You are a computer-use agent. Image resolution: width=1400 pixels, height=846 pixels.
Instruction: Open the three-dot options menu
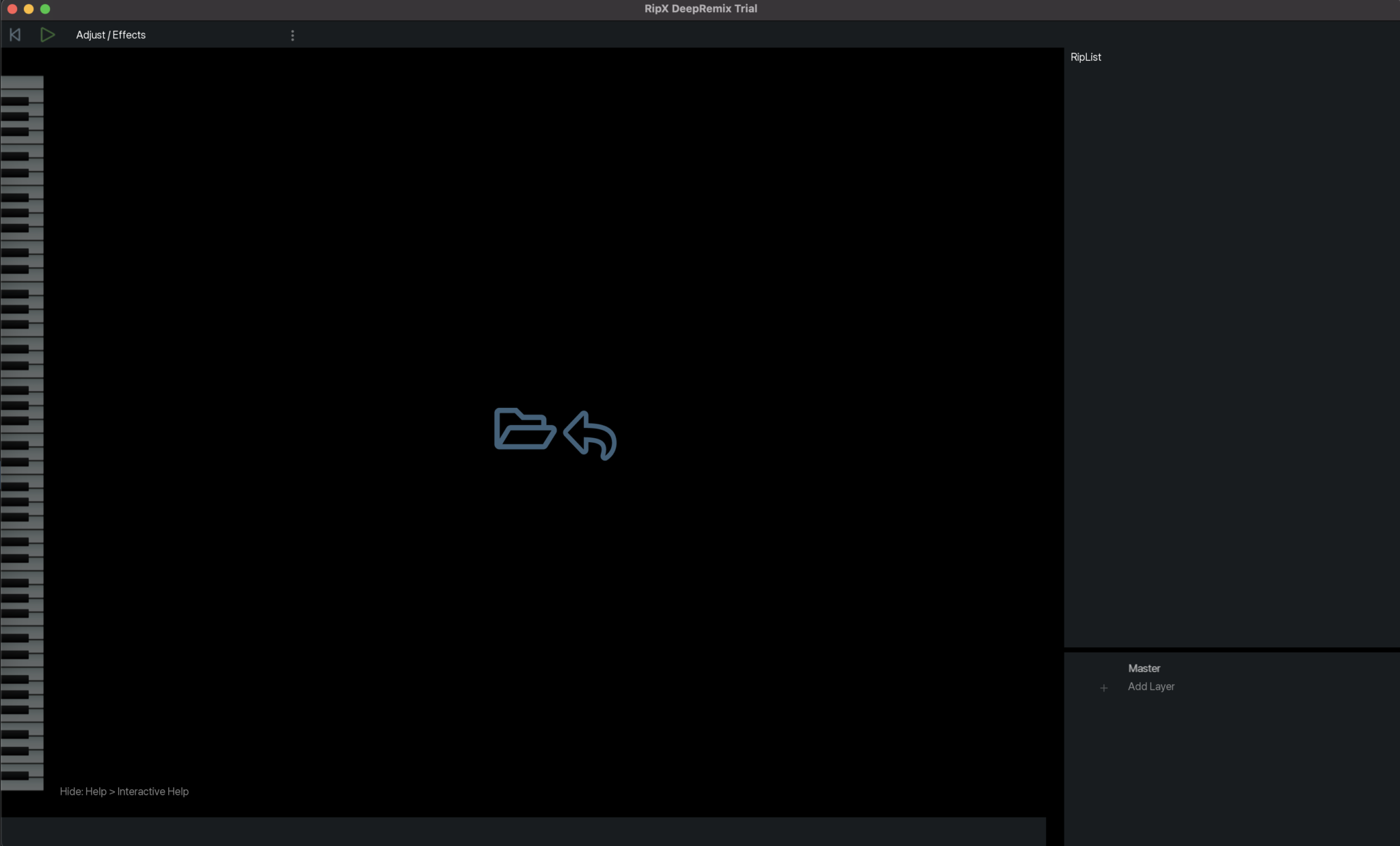pos(293,36)
